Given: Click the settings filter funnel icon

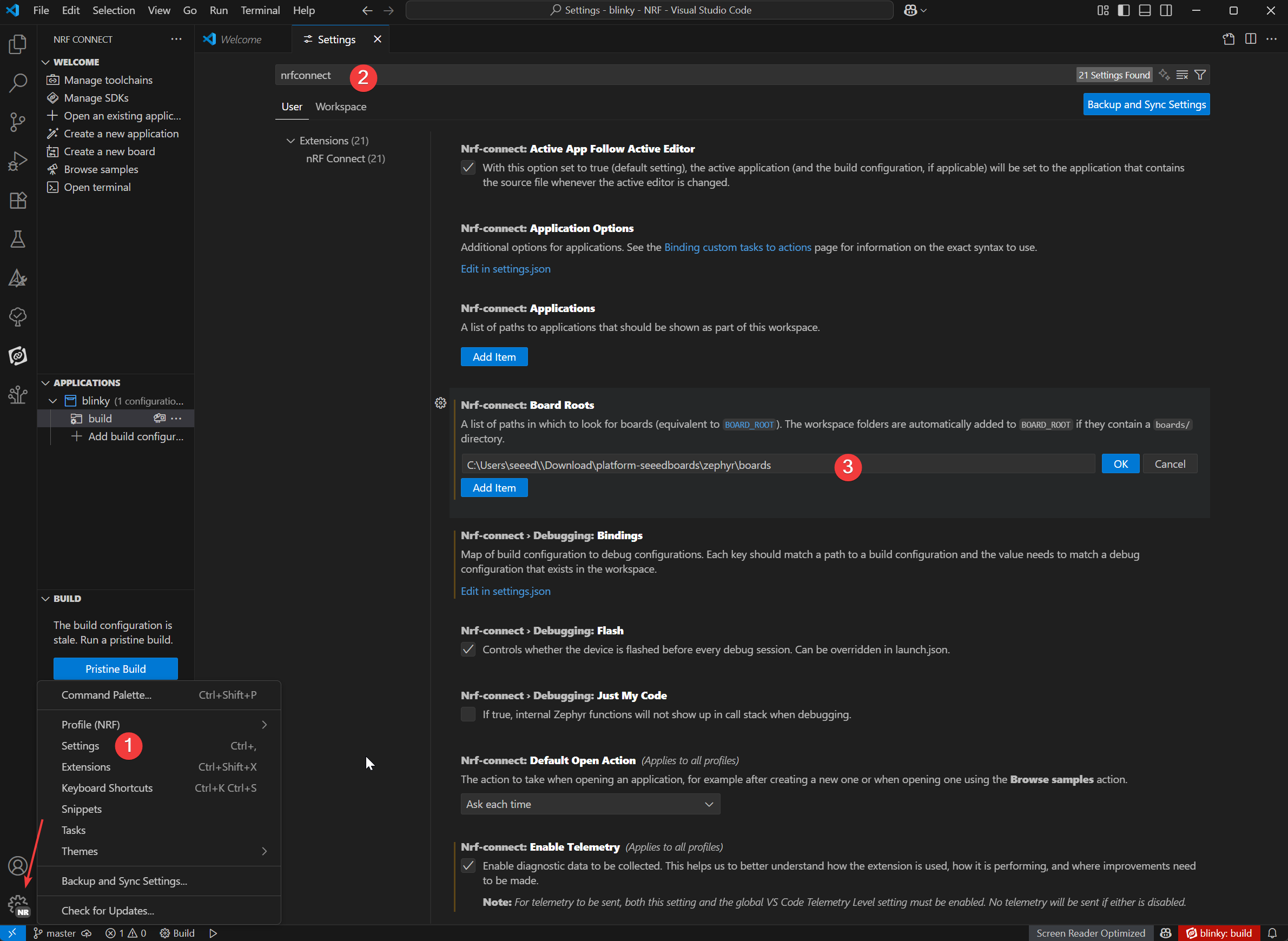Looking at the screenshot, I should 1200,75.
